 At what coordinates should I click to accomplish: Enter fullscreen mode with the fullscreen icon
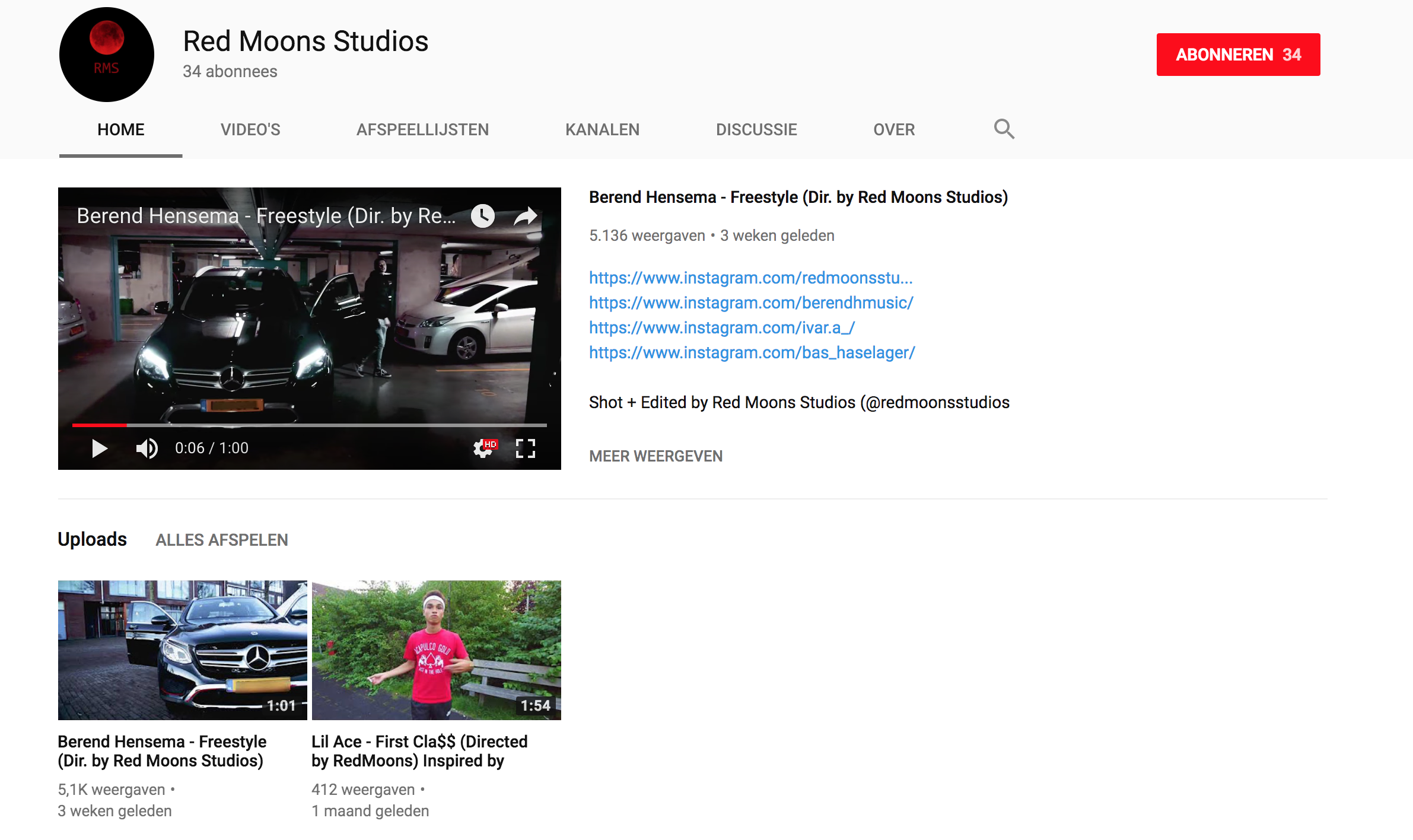click(526, 448)
